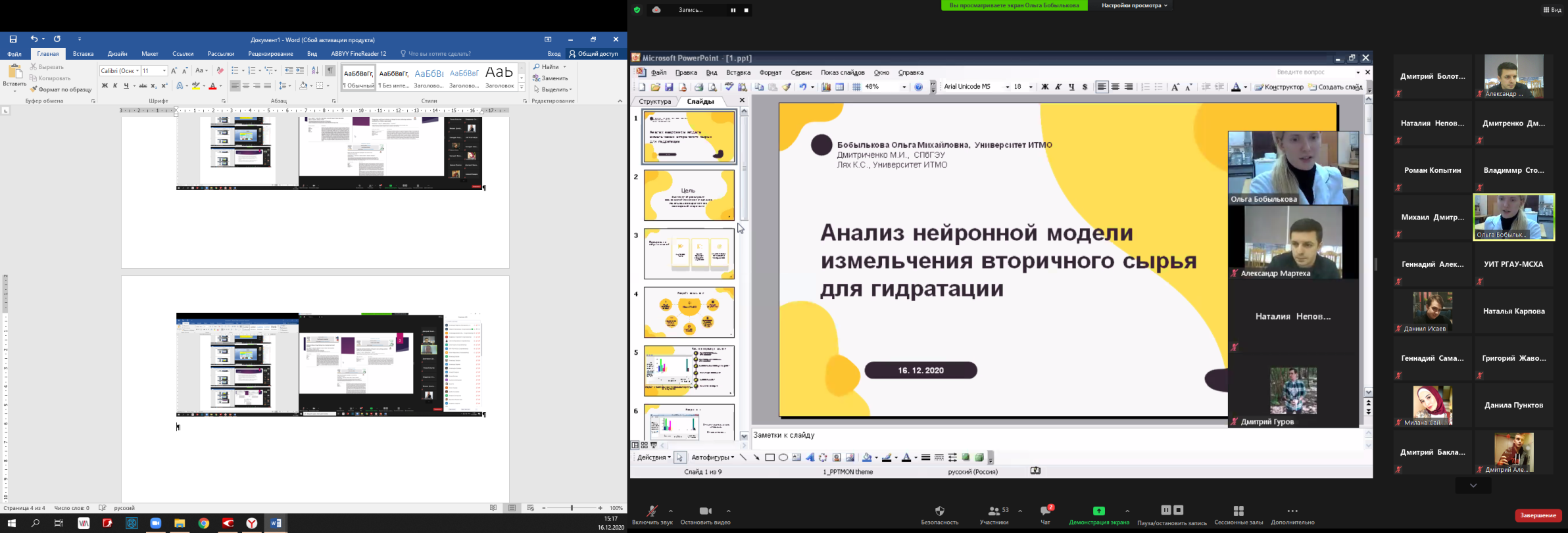Image resolution: width=1568 pixels, height=533 pixels.
Task: Open the Настройки просмотра dropdown in Zoom
Action: (1134, 5)
